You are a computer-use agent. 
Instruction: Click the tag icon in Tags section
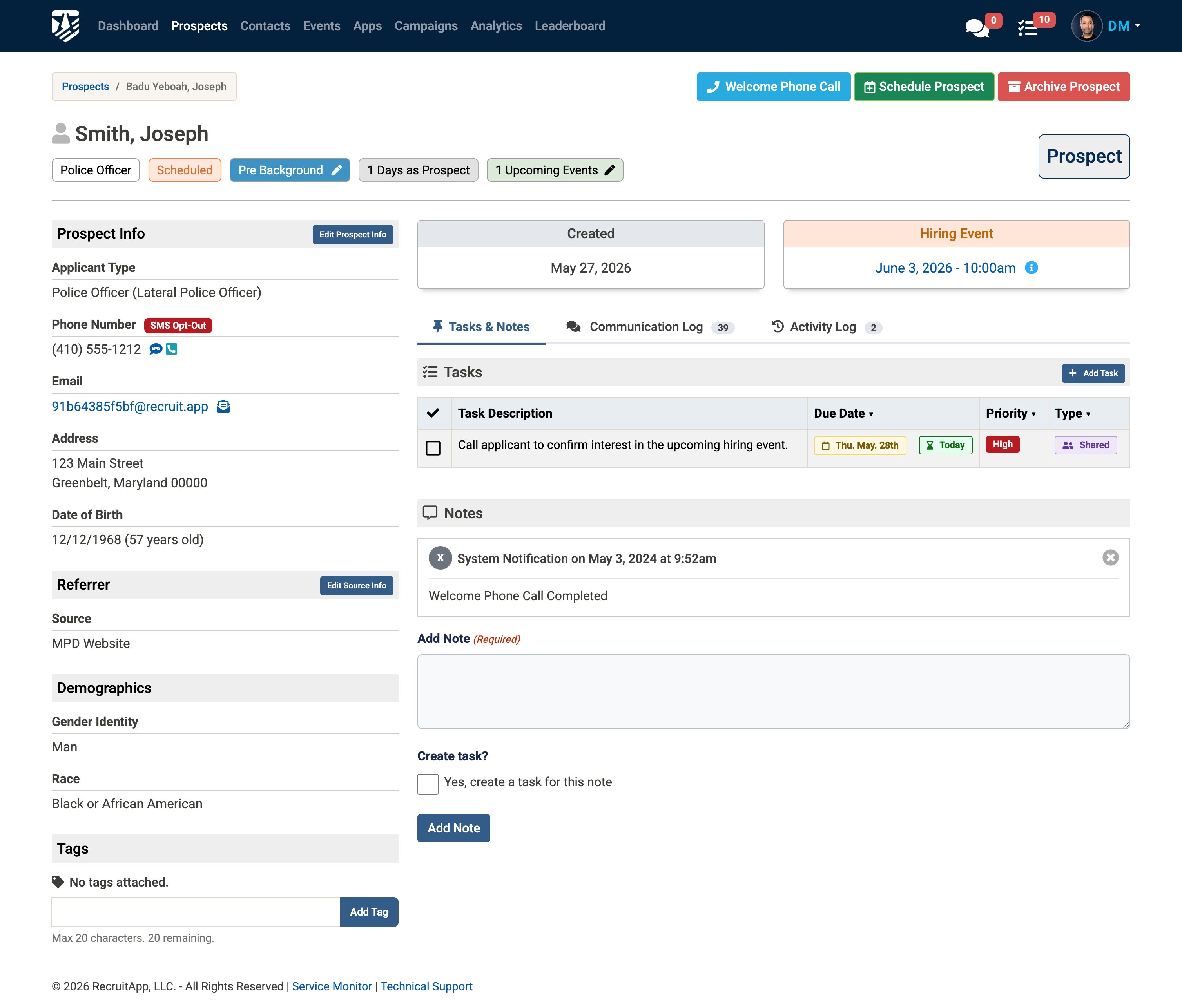58,881
